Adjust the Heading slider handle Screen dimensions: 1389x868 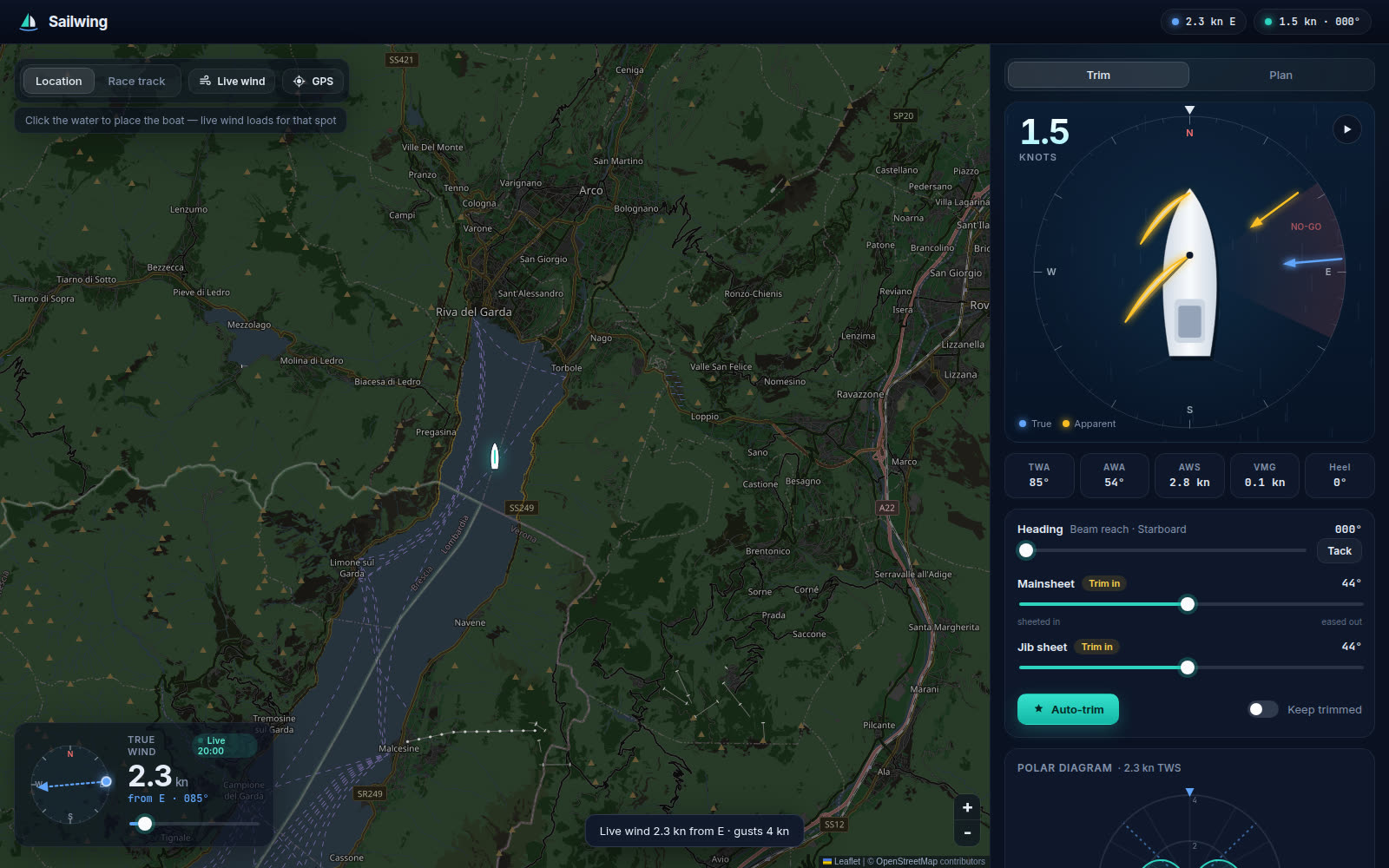click(x=1026, y=550)
